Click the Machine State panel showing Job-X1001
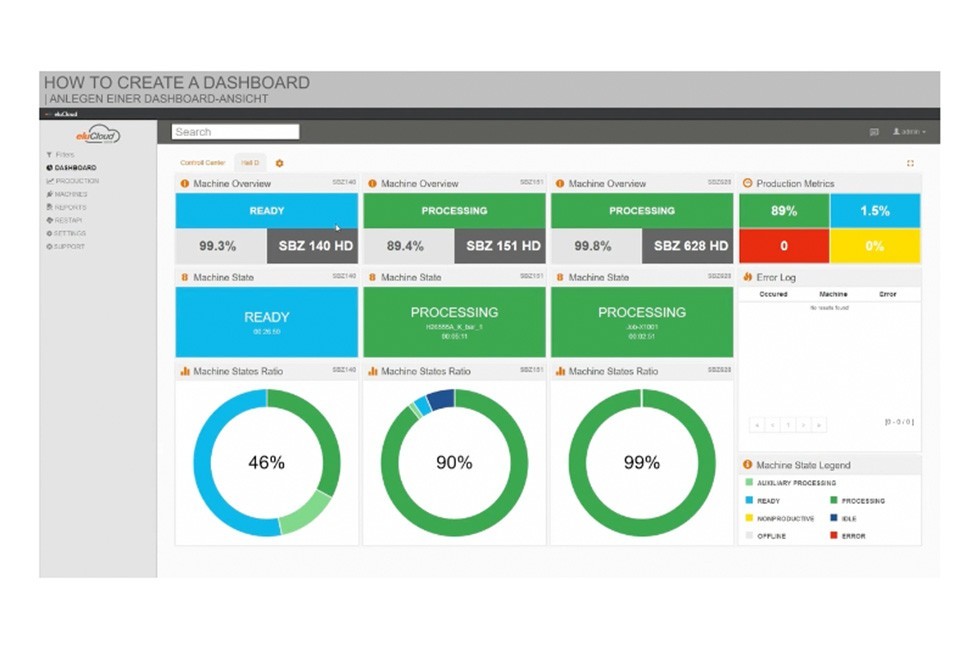Screen dimensions: 980x653 [642, 322]
